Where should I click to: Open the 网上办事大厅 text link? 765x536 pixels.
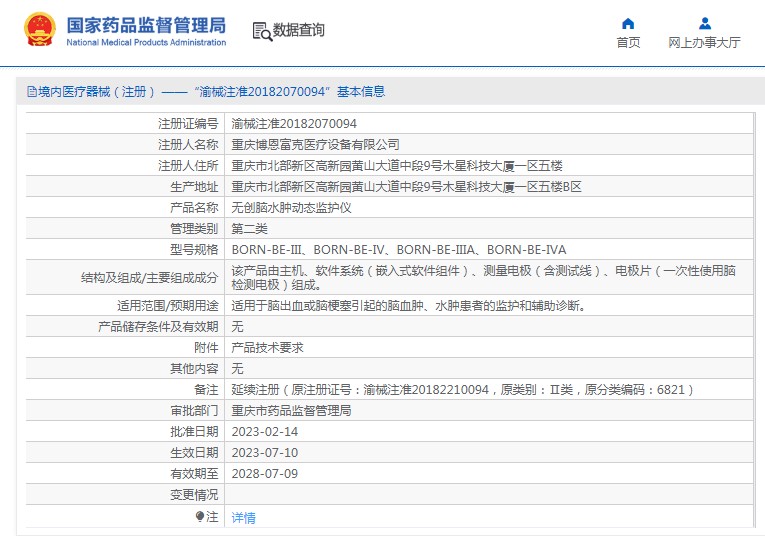tap(704, 42)
